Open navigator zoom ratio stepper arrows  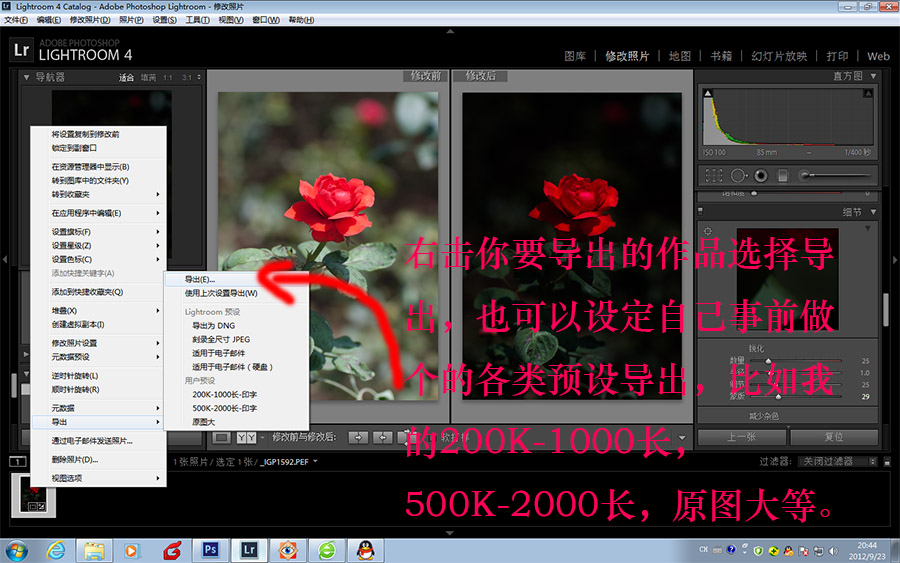click(x=199, y=77)
